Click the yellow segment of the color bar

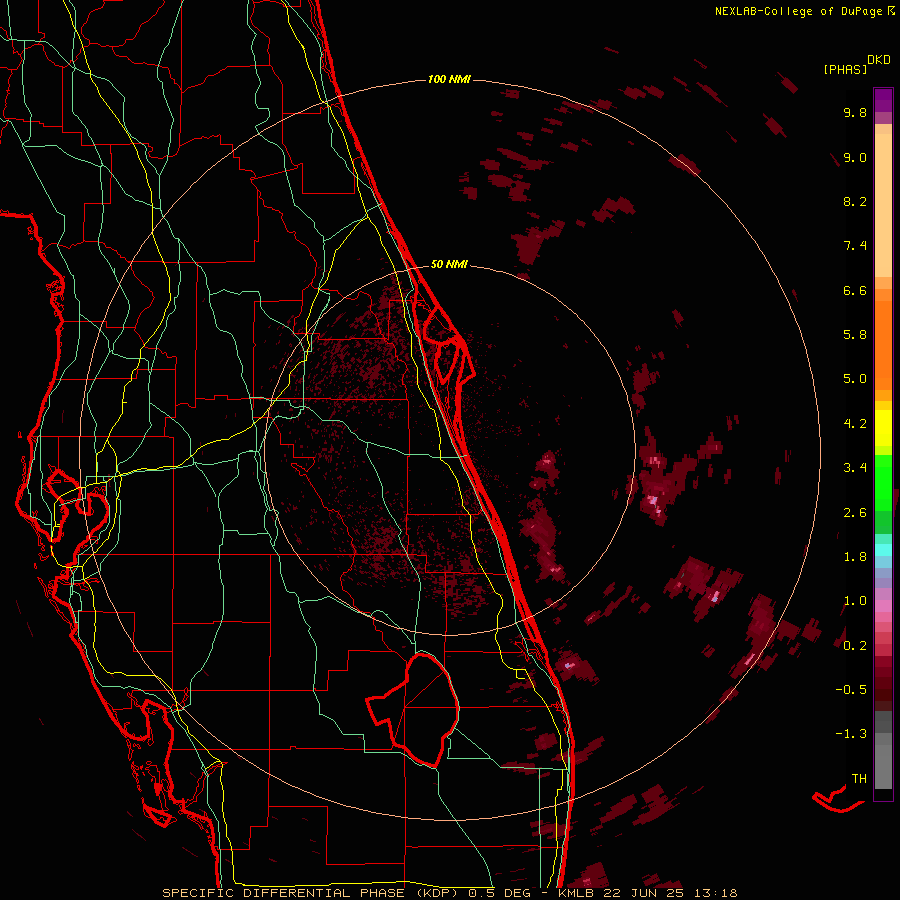[x=883, y=428]
